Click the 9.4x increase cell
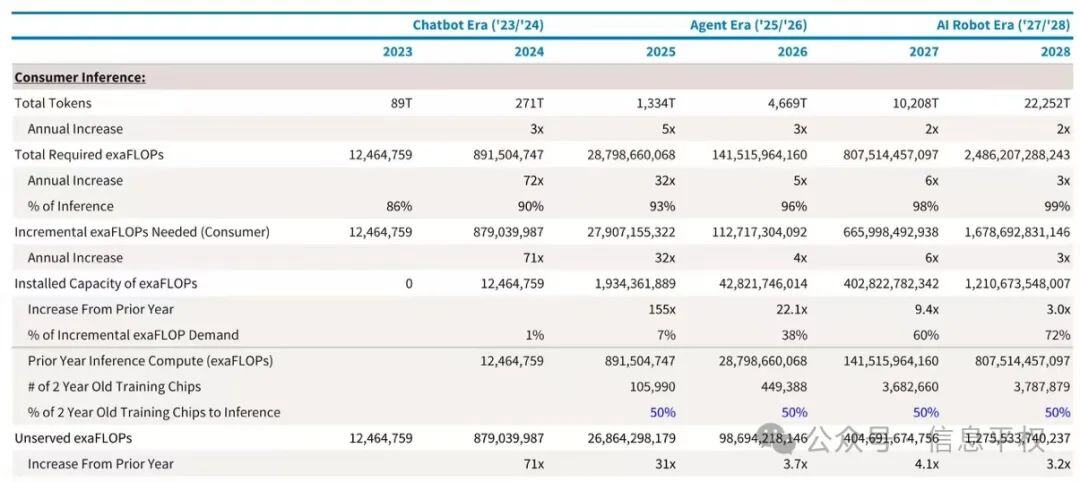This screenshot has width=1080, height=482. (925, 309)
